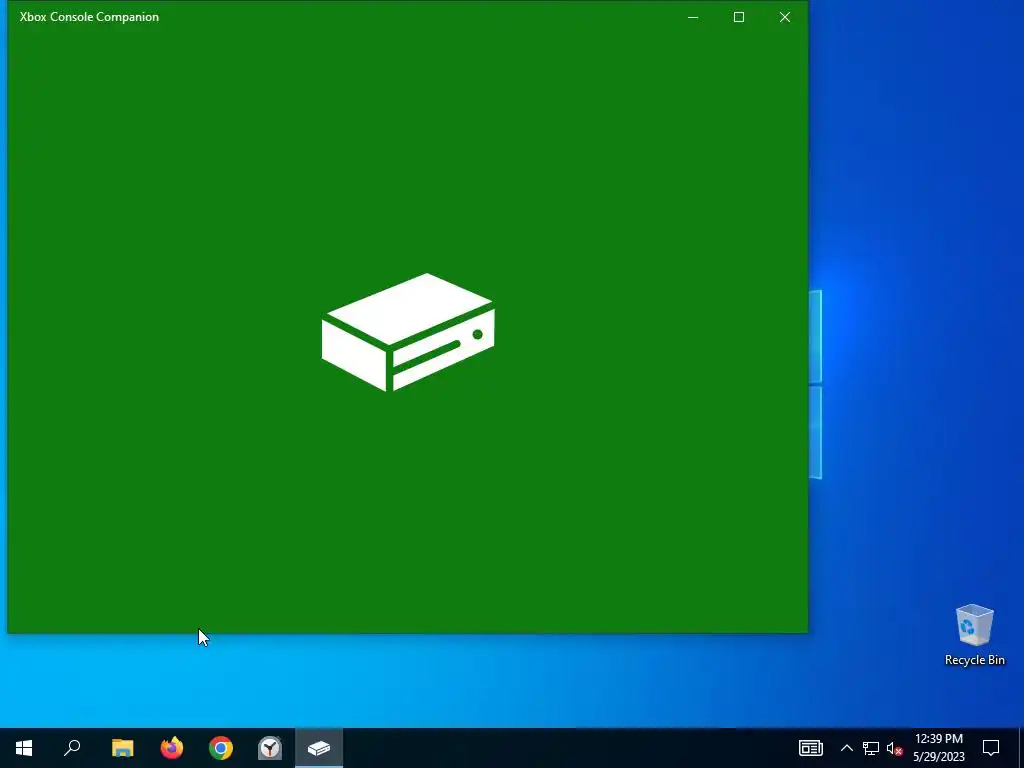Open Firefox from the taskbar
1024x768 pixels.
172,748
